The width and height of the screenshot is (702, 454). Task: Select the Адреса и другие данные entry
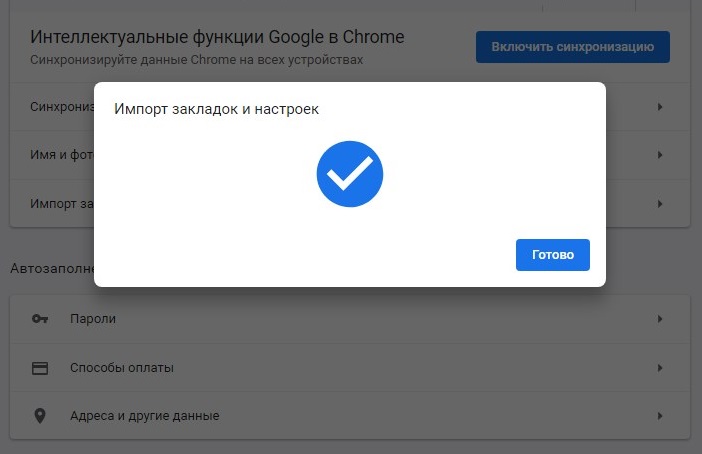pos(144,416)
